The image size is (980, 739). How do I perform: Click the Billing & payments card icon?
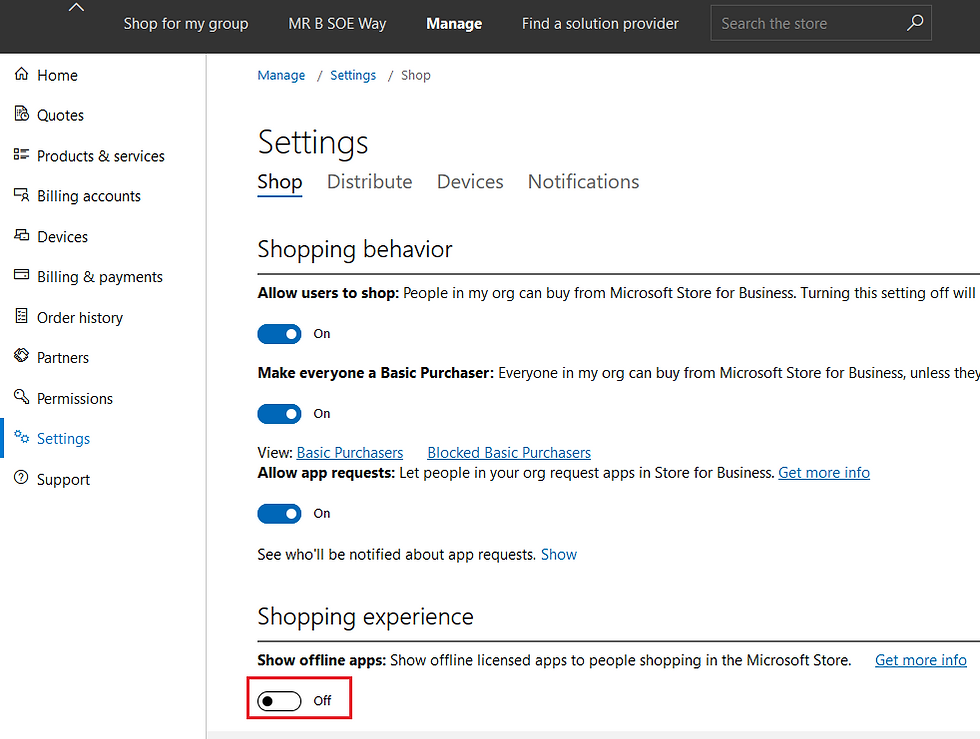point(22,275)
